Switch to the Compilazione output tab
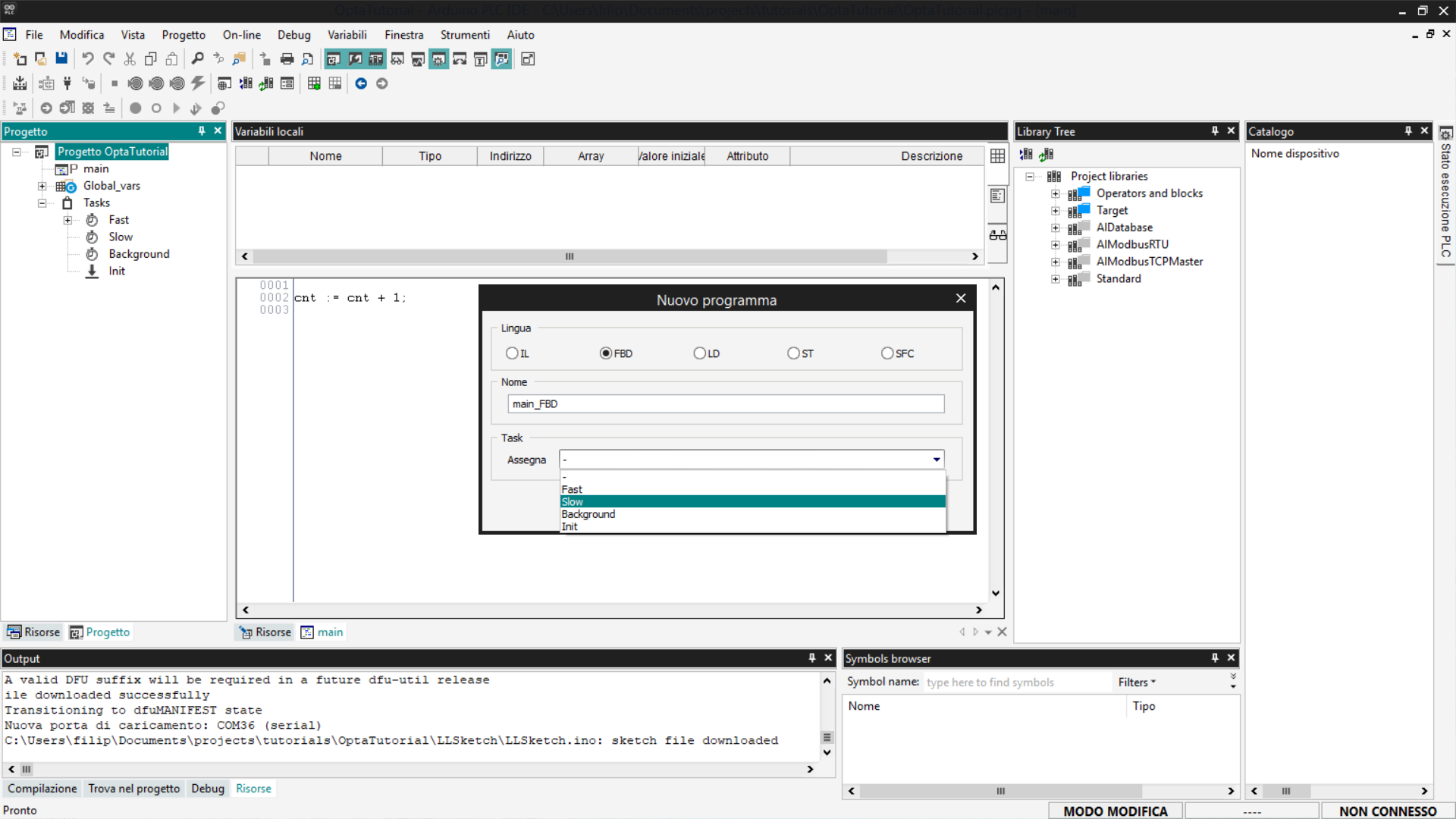The height and width of the screenshot is (819, 1456). click(x=42, y=789)
